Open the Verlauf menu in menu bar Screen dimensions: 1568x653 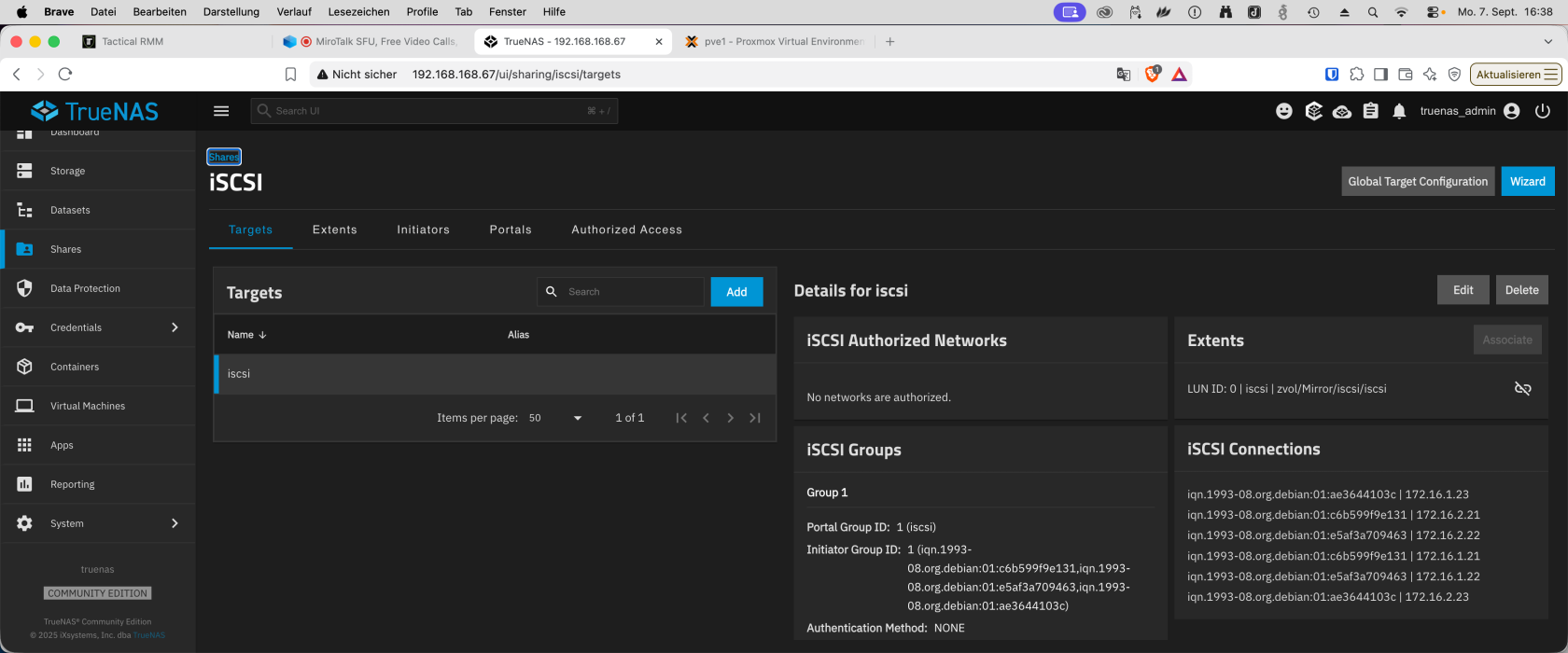294,12
